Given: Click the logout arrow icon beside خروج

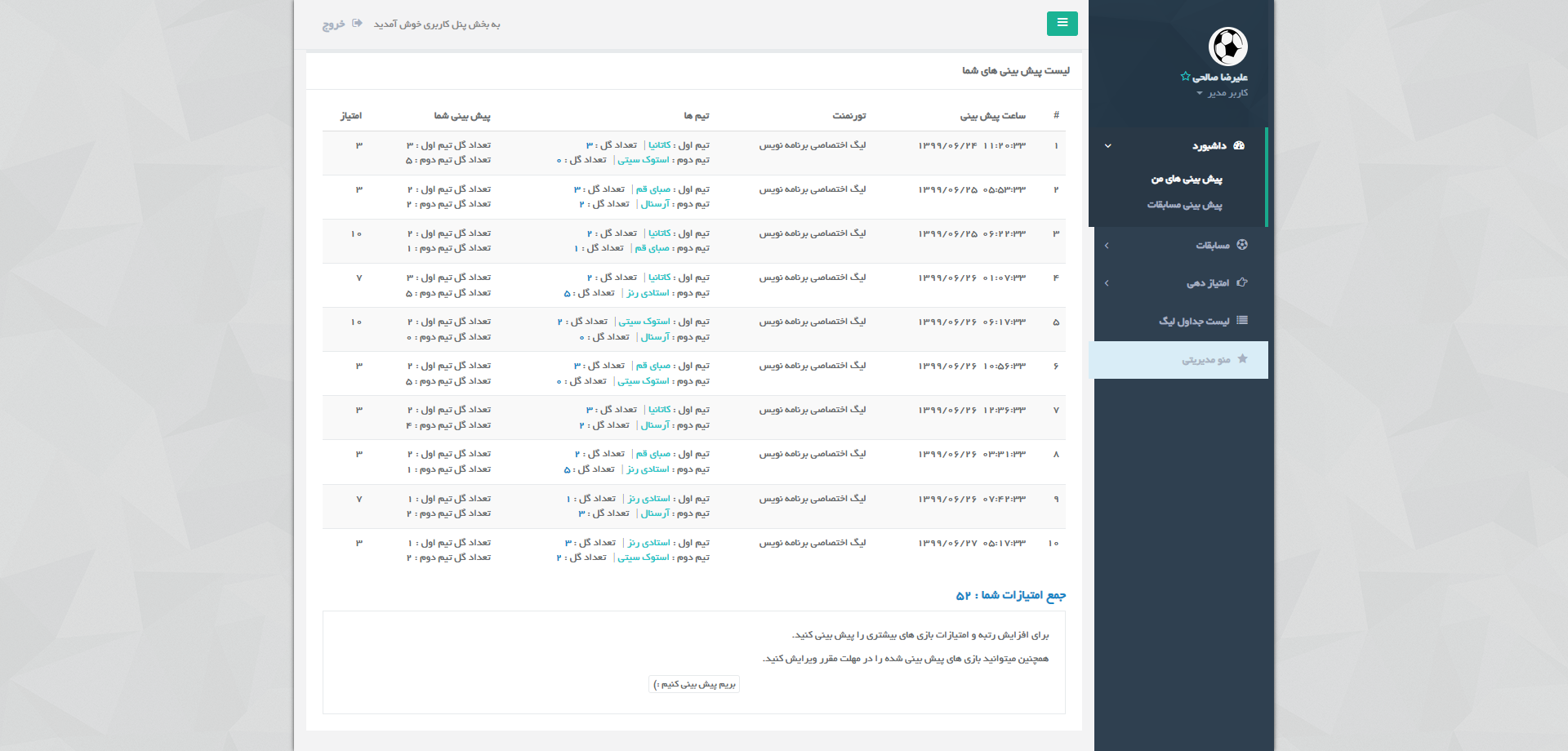Looking at the screenshot, I should [357, 24].
